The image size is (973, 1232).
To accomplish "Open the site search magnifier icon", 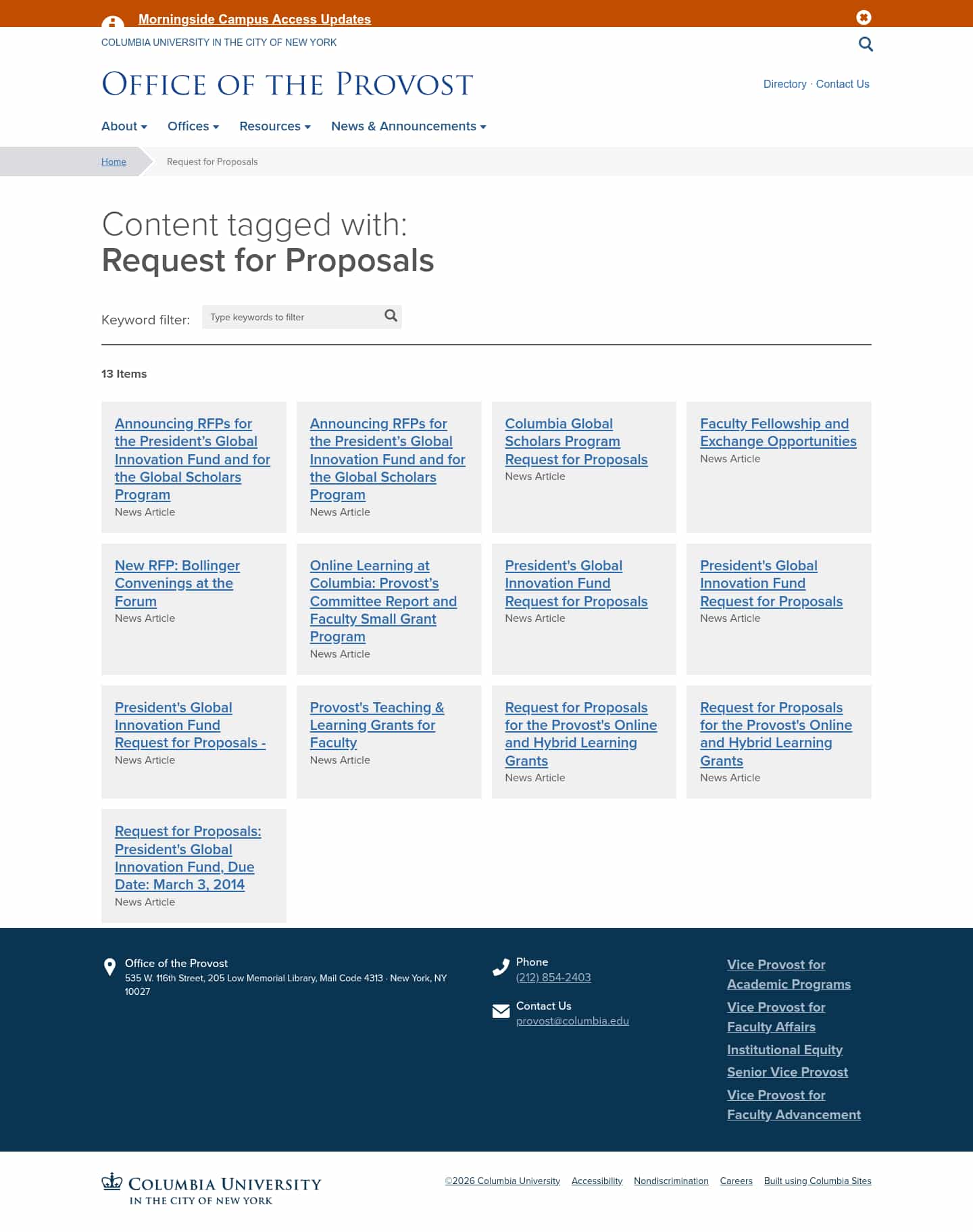I will 866,45.
